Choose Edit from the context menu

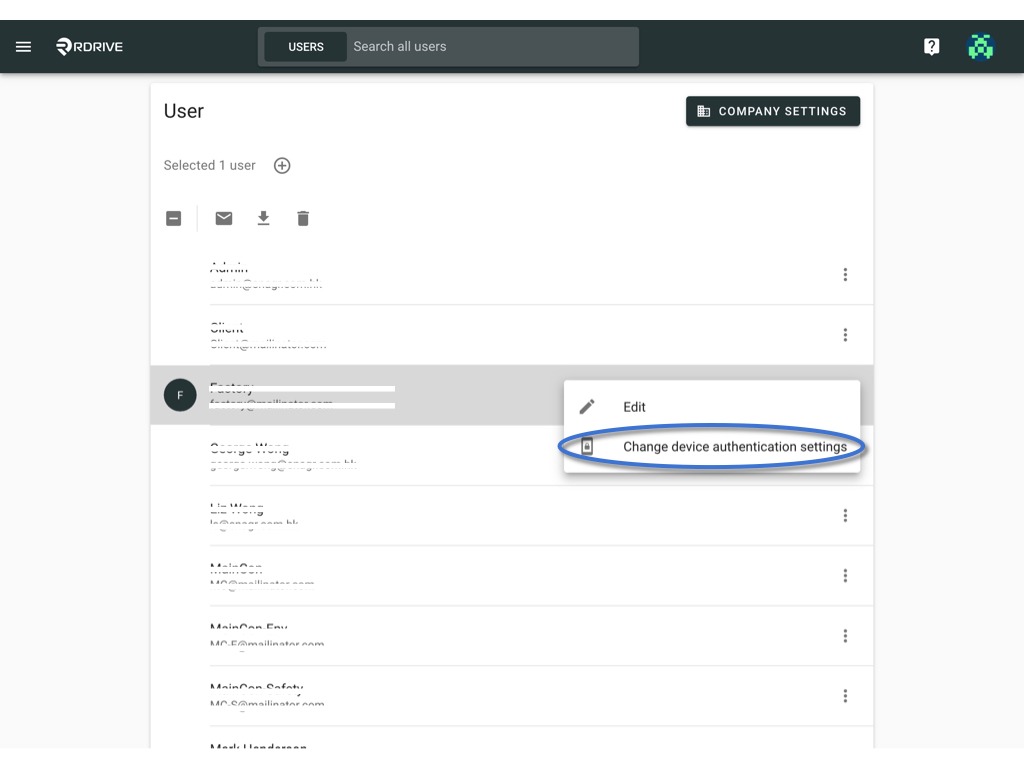[712, 407]
